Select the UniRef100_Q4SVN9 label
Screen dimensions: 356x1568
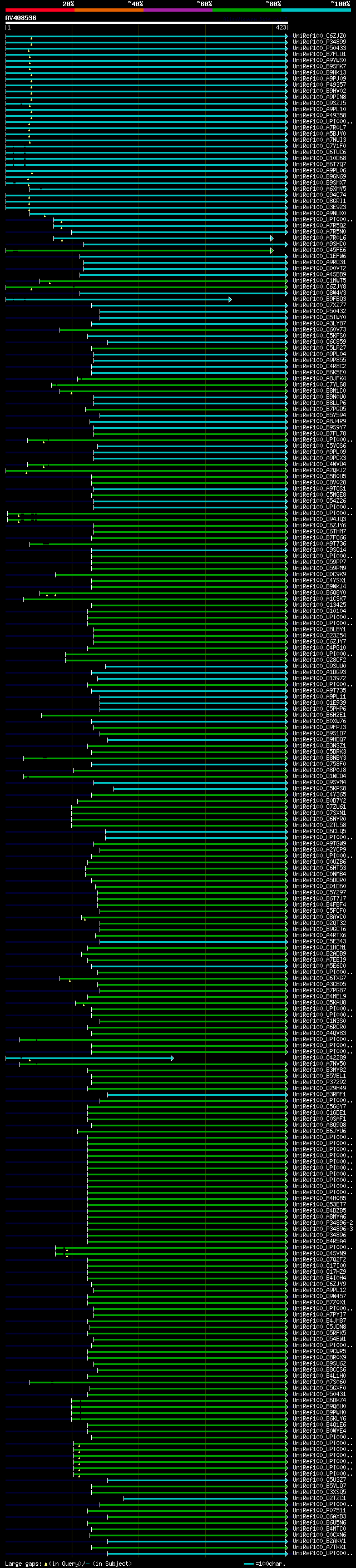pyautogui.click(x=319, y=1253)
